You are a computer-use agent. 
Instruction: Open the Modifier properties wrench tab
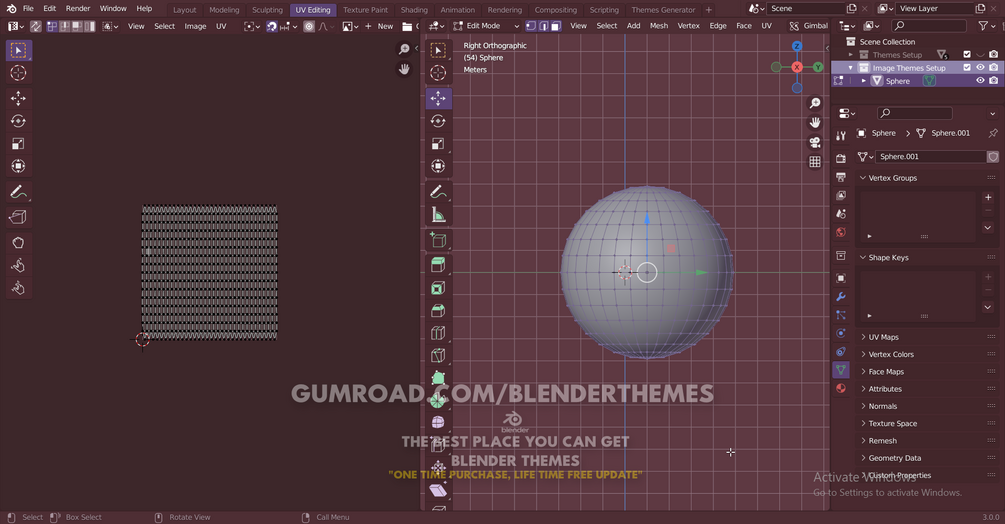[x=841, y=297]
